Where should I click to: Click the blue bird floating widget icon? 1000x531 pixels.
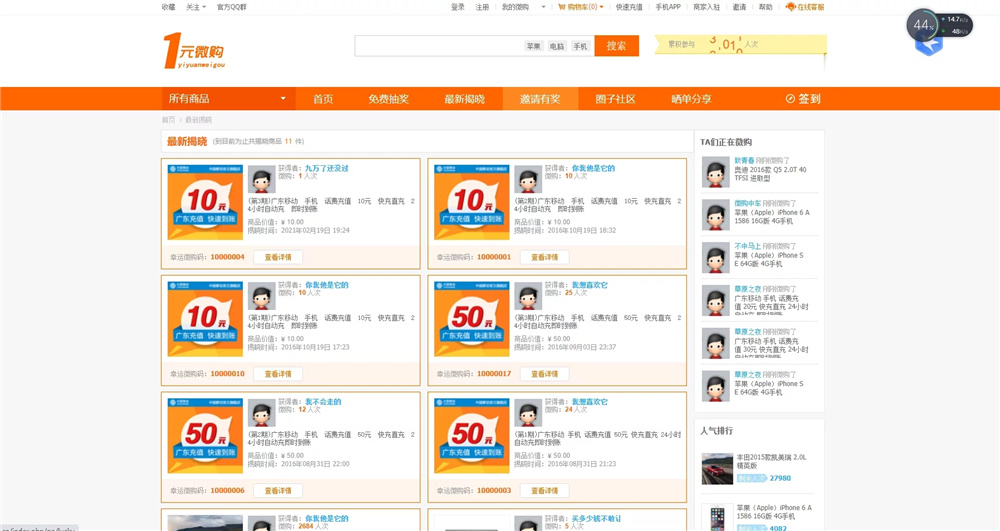click(929, 45)
